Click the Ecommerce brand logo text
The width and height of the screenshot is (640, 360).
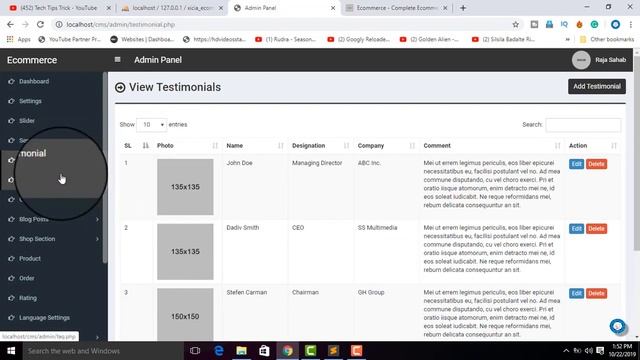[x=32, y=60]
